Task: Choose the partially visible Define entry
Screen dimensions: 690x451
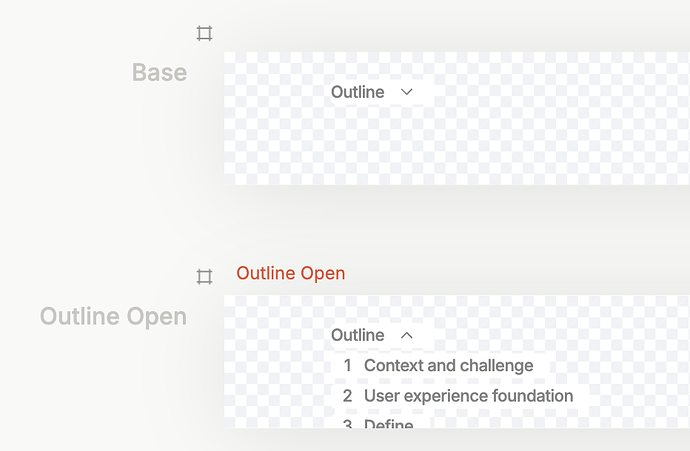Action: [388, 423]
